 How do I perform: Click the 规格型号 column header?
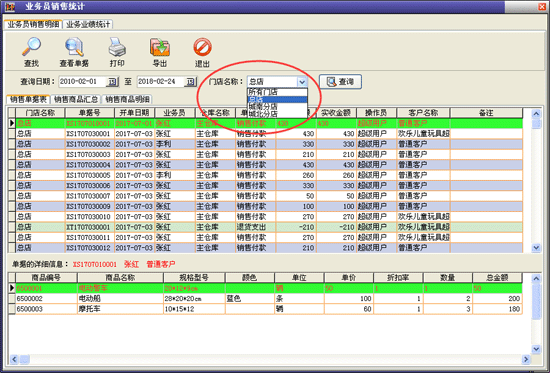pos(194,278)
